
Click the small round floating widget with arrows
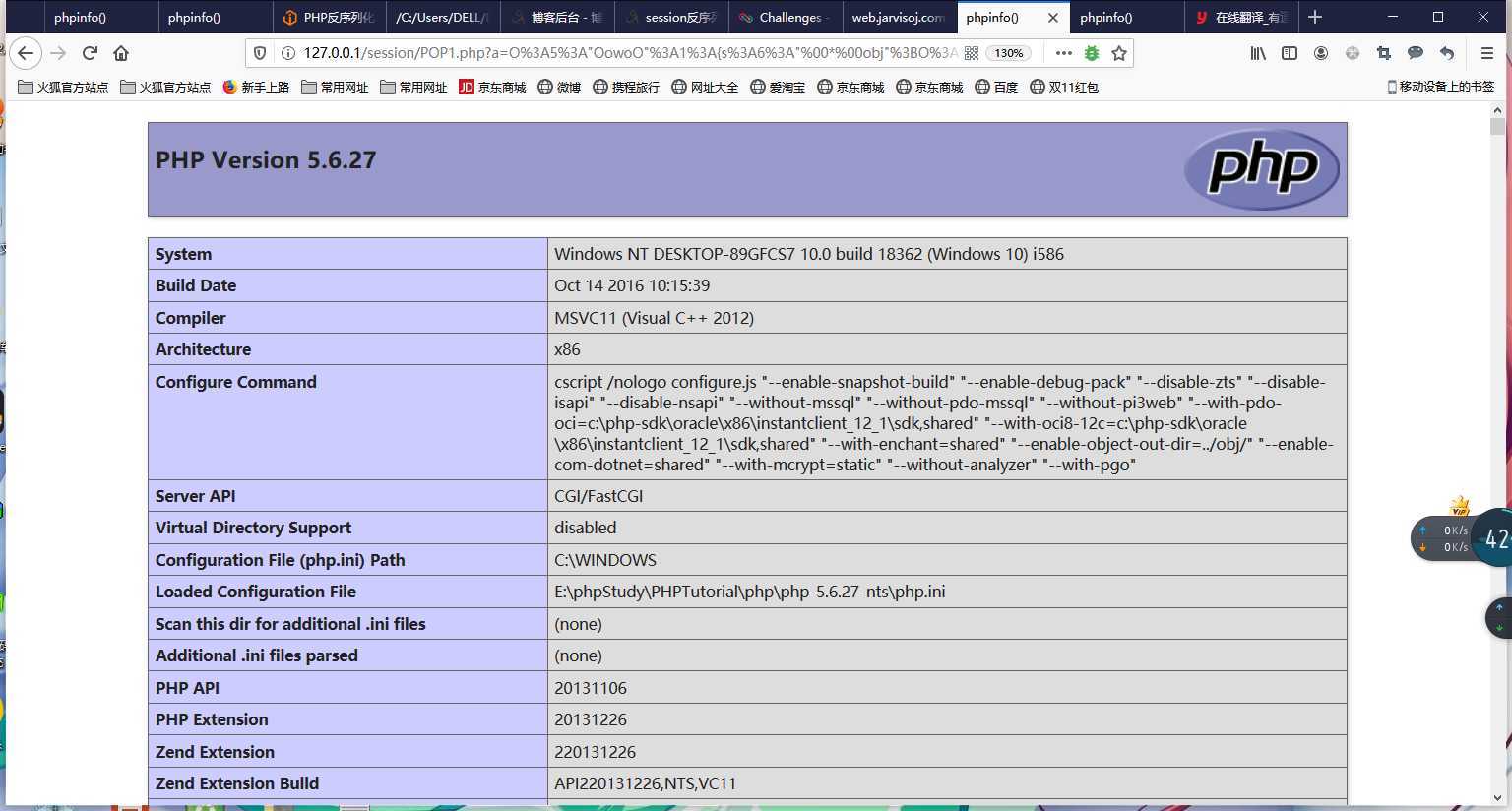(x=1499, y=618)
